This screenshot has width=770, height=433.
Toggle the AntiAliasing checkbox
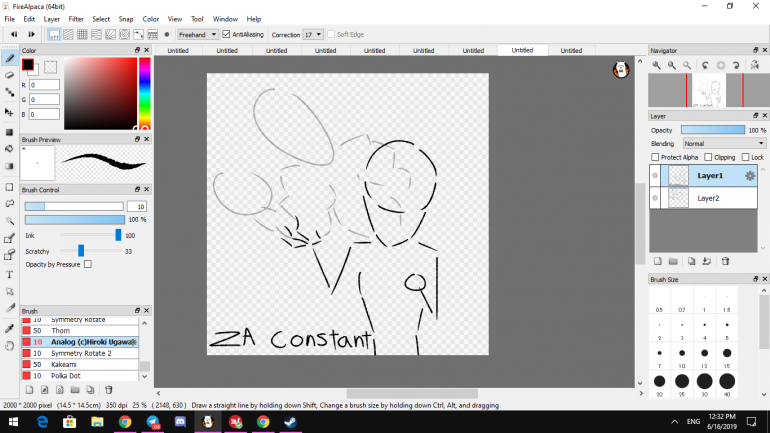point(226,34)
